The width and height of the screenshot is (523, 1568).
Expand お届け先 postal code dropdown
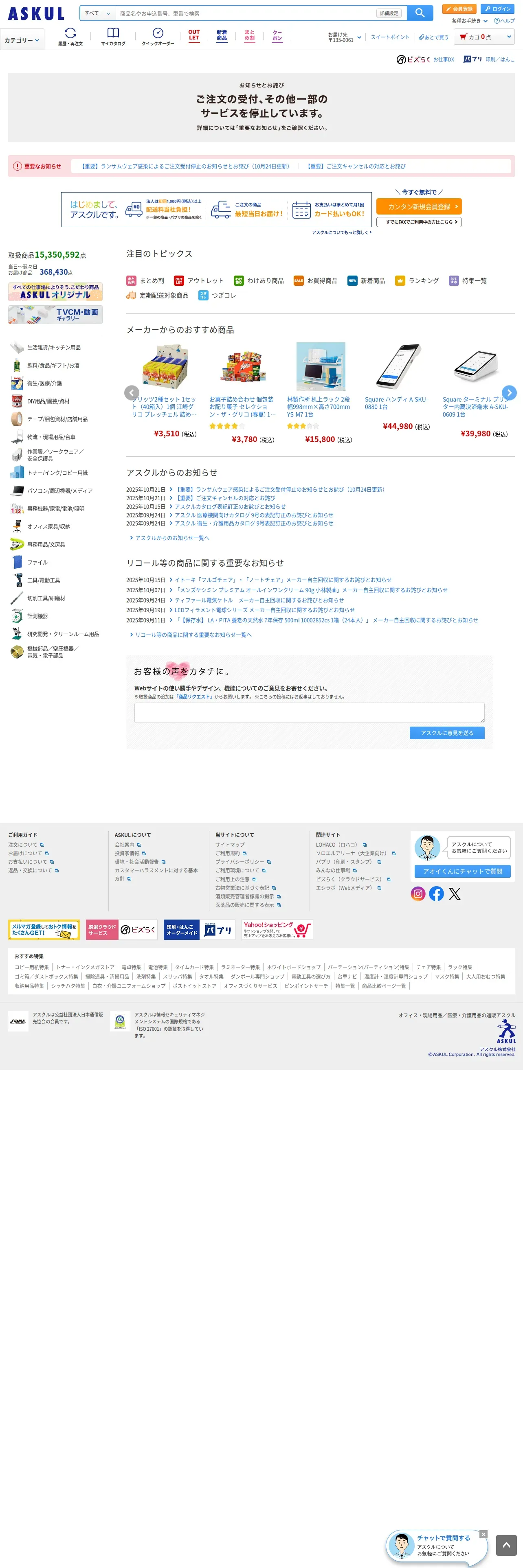[x=345, y=37]
